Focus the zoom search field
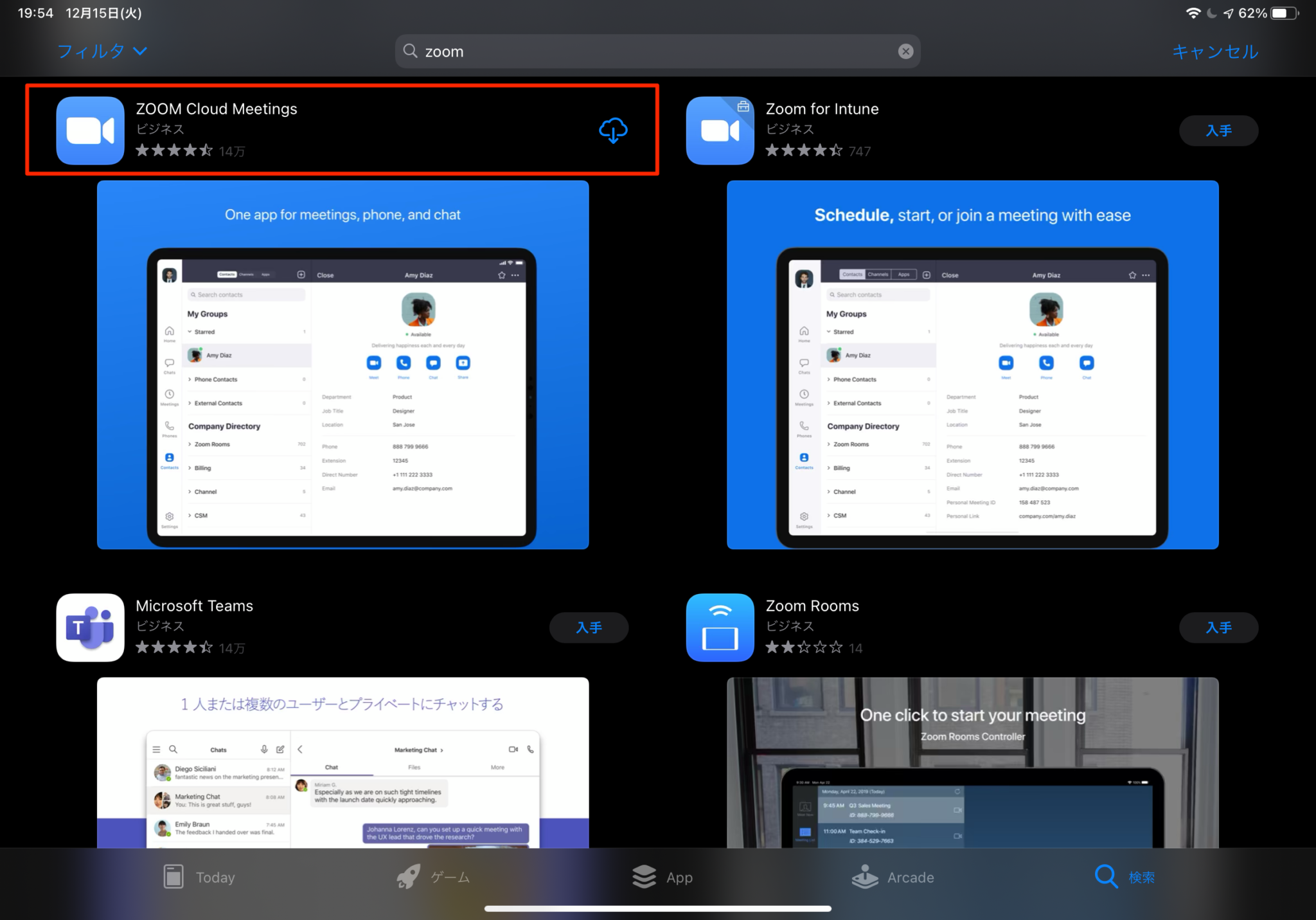Image resolution: width=1316 pixels, height=920 pixels. point(657,51)
